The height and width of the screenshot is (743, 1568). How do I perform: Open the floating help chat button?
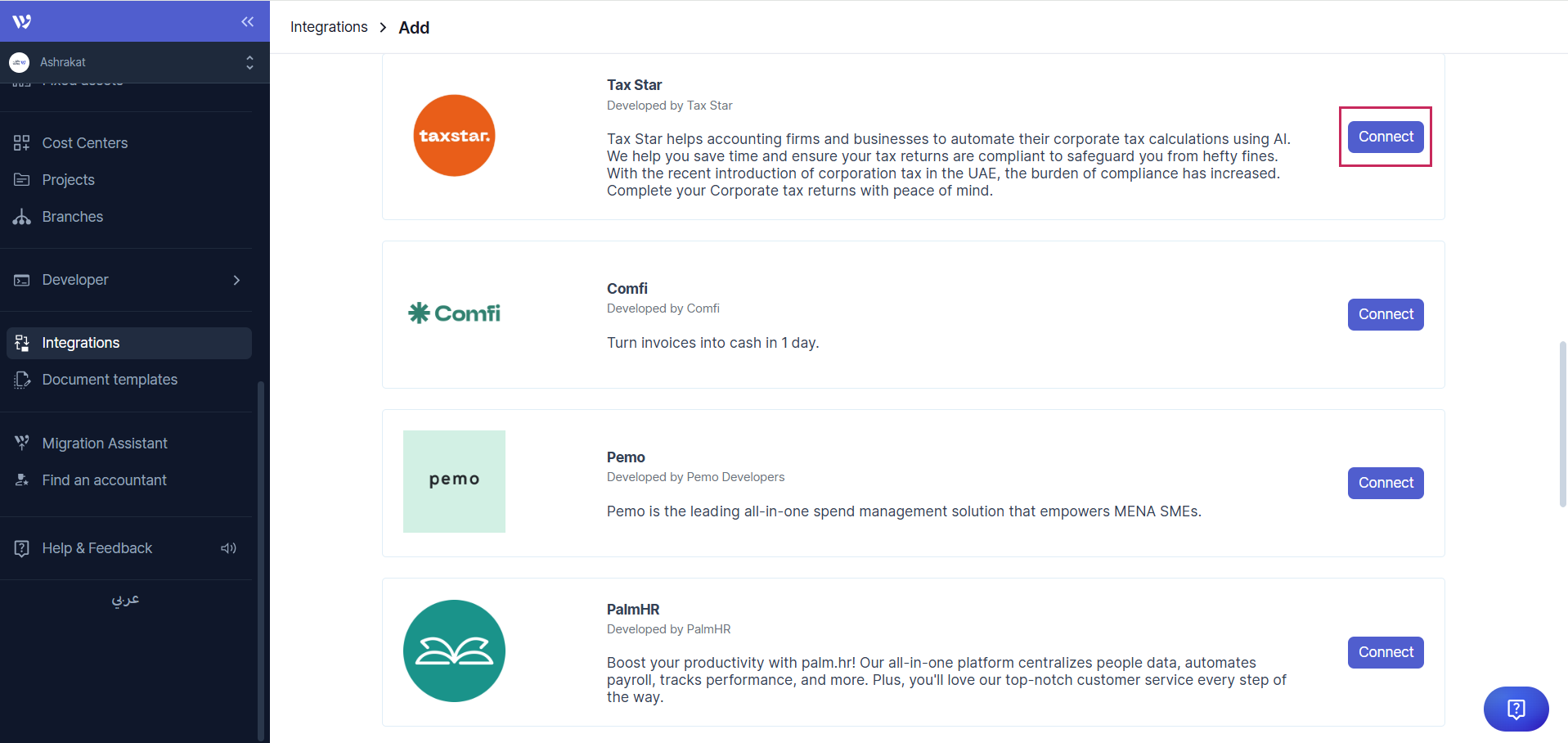(1516, 709)
